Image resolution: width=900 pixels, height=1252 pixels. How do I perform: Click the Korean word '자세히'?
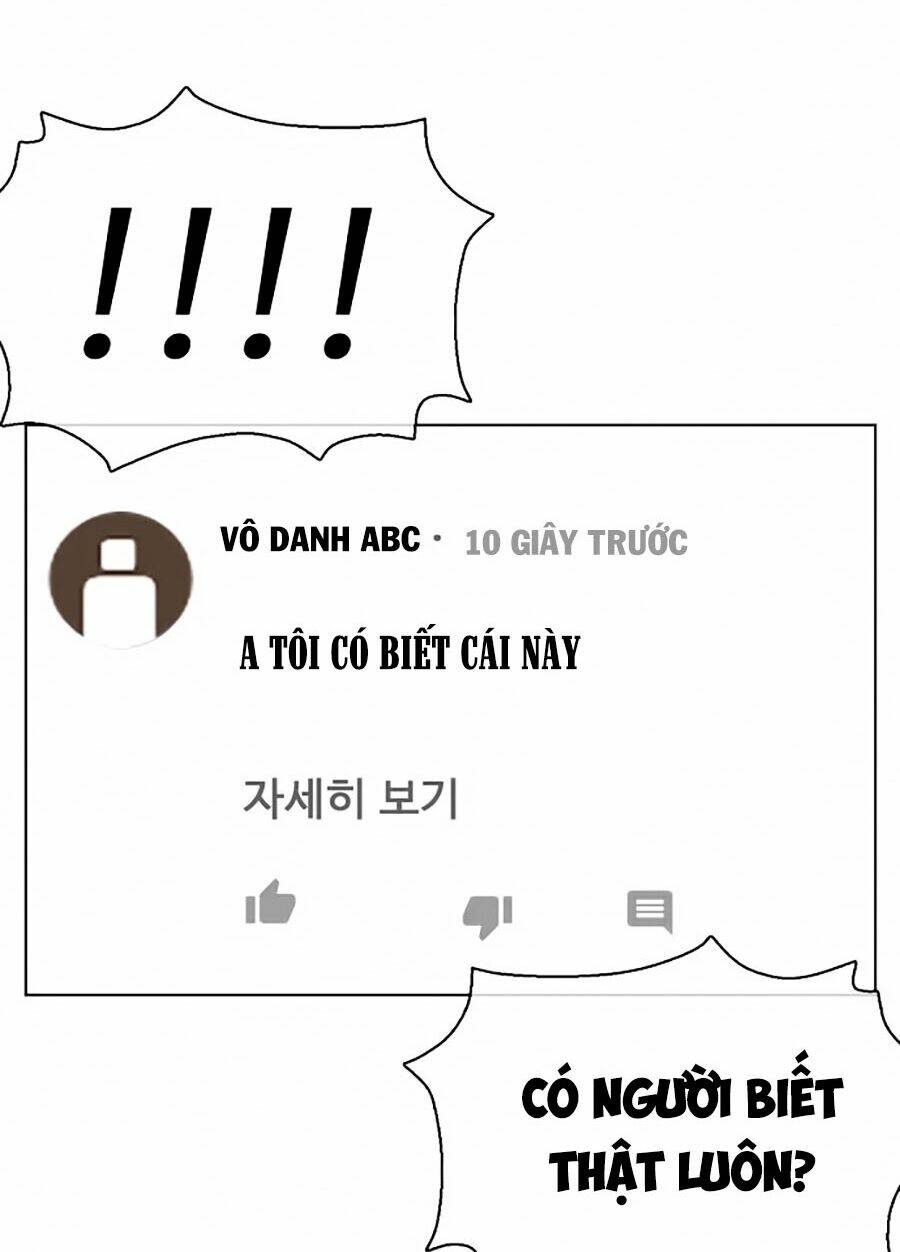coord(303,799)
